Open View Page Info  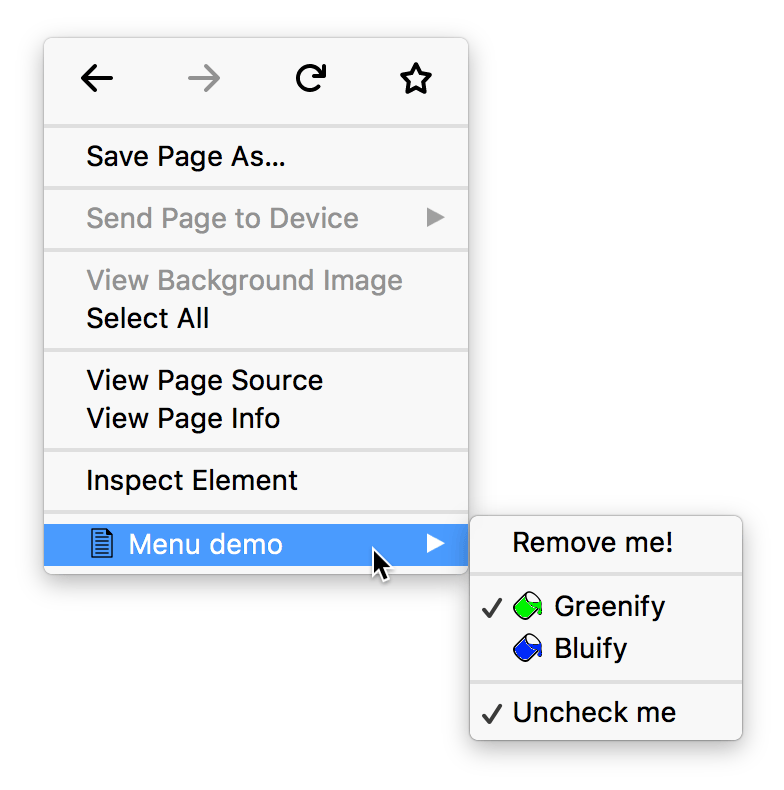(183, 418)
